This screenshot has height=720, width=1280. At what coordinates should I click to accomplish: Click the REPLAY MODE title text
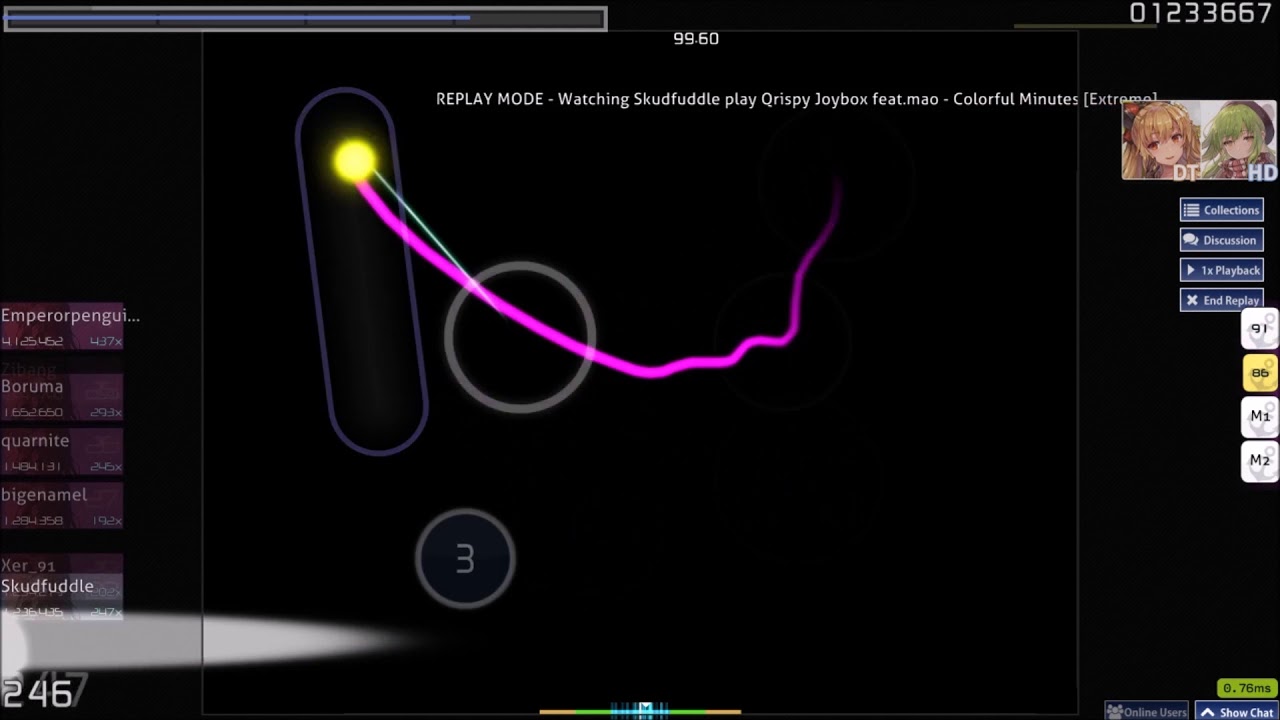click(x=796, y=99)
